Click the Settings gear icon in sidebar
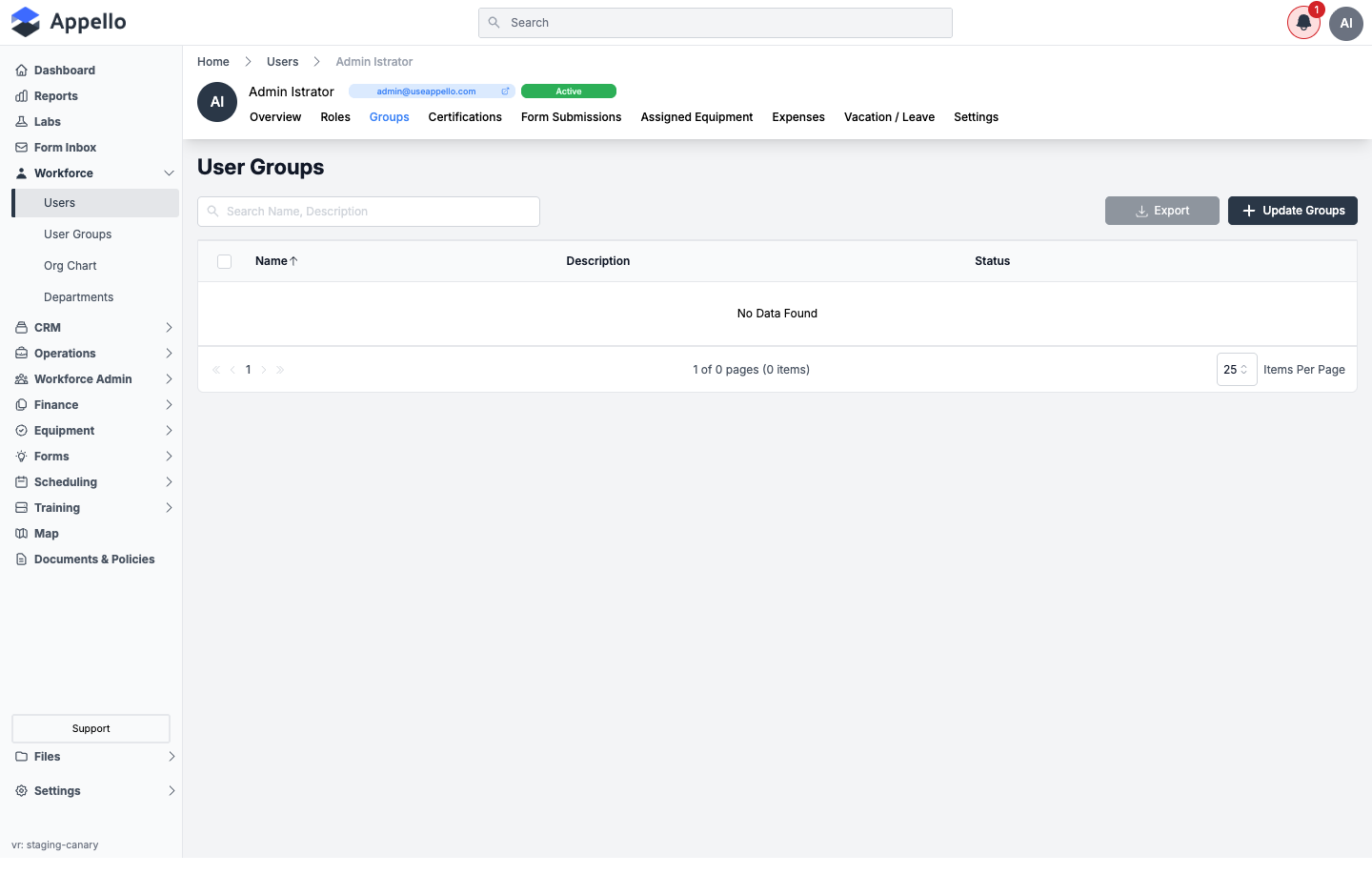Image resolution: width=1372 pixels, height=875 pixels. [21, 791]
